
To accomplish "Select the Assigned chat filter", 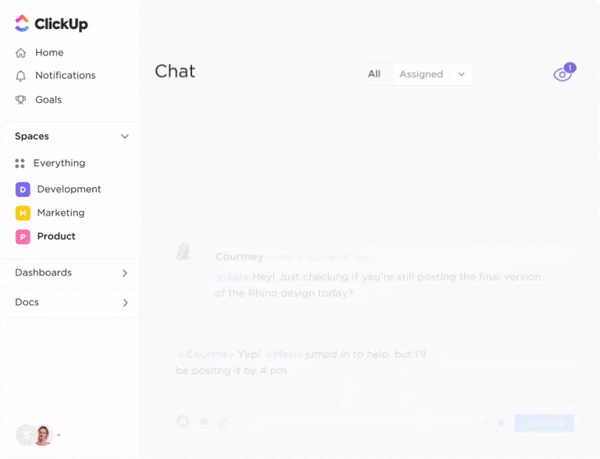I will (x=421, y=74).
